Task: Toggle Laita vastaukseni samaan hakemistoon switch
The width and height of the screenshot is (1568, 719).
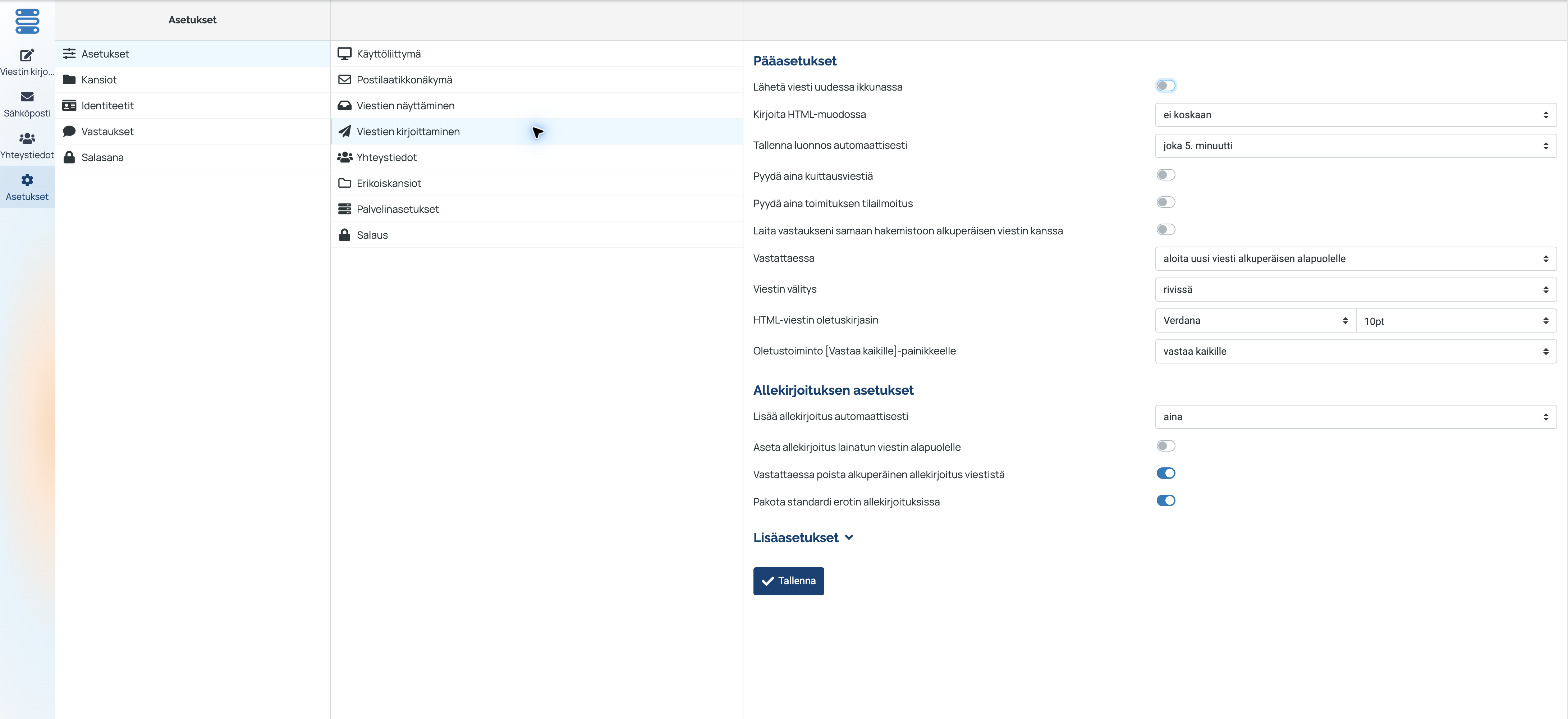Action: coord(1166,229)
